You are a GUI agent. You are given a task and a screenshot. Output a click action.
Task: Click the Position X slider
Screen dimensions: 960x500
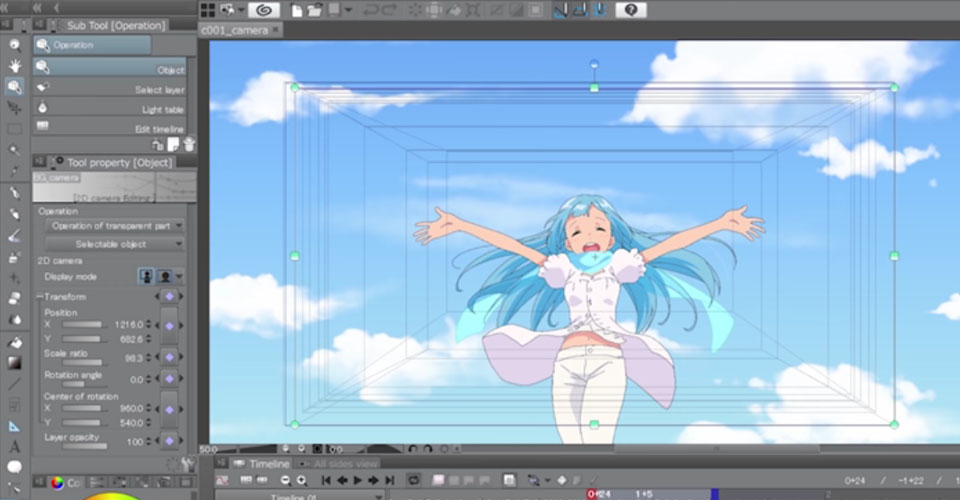(x=83, y=324)
